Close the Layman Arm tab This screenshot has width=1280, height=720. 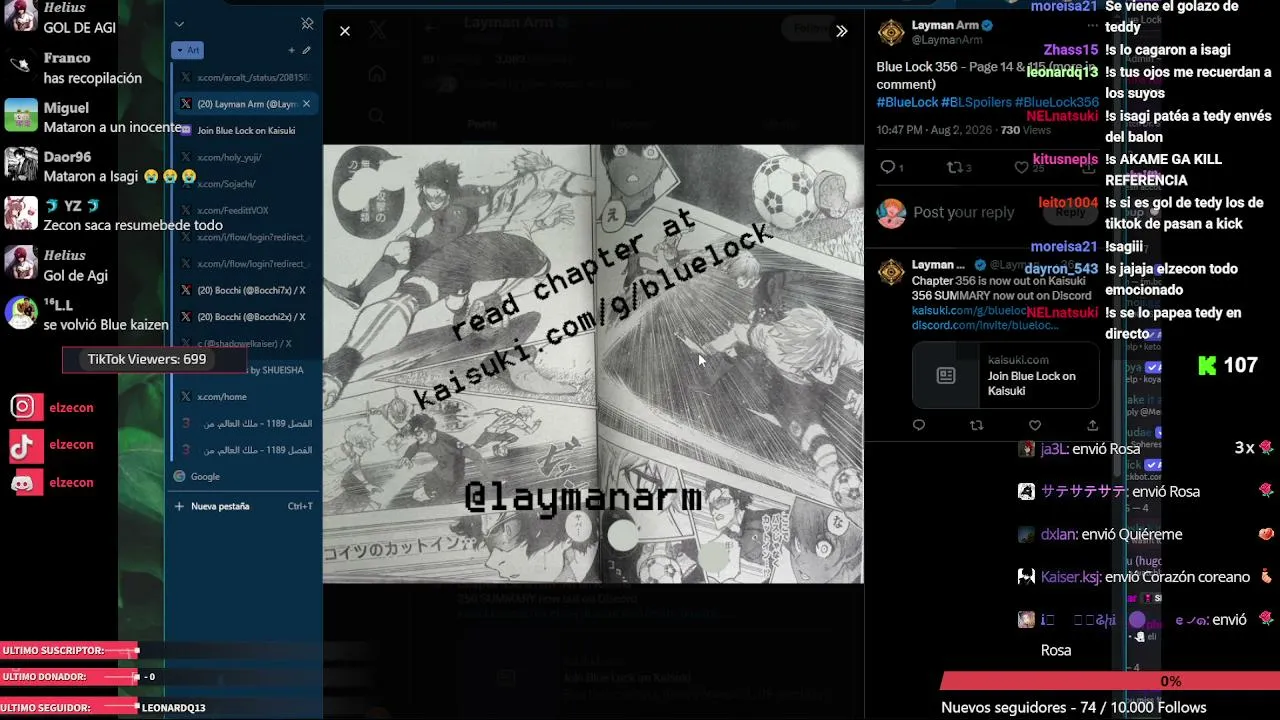pyautogui.click(x=306, y=104)
